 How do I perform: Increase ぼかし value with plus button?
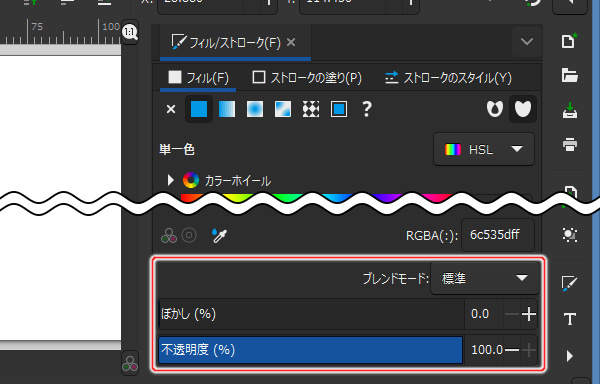tap(529, 314)
